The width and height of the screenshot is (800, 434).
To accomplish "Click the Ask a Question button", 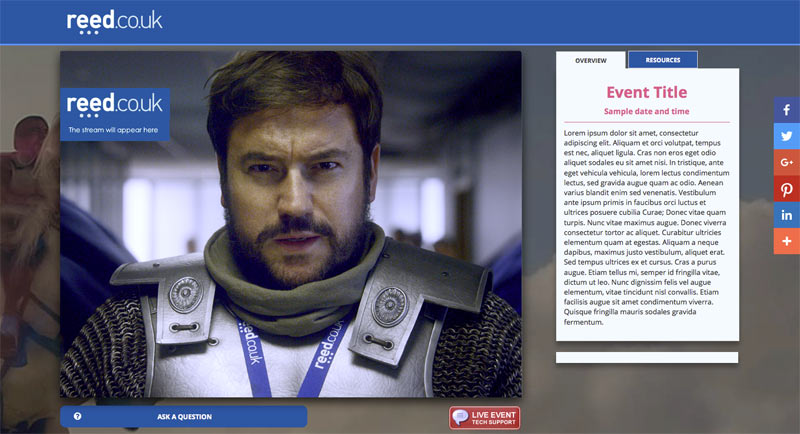I will coord(184,417).
